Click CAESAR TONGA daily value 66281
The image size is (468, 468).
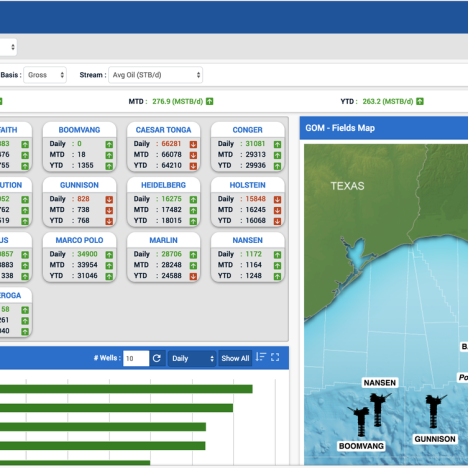pos(171,144)
